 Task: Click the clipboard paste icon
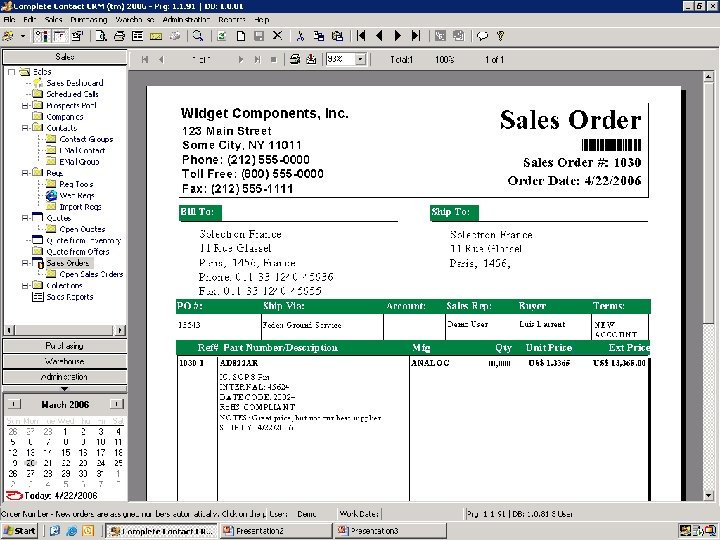(337, 36)
